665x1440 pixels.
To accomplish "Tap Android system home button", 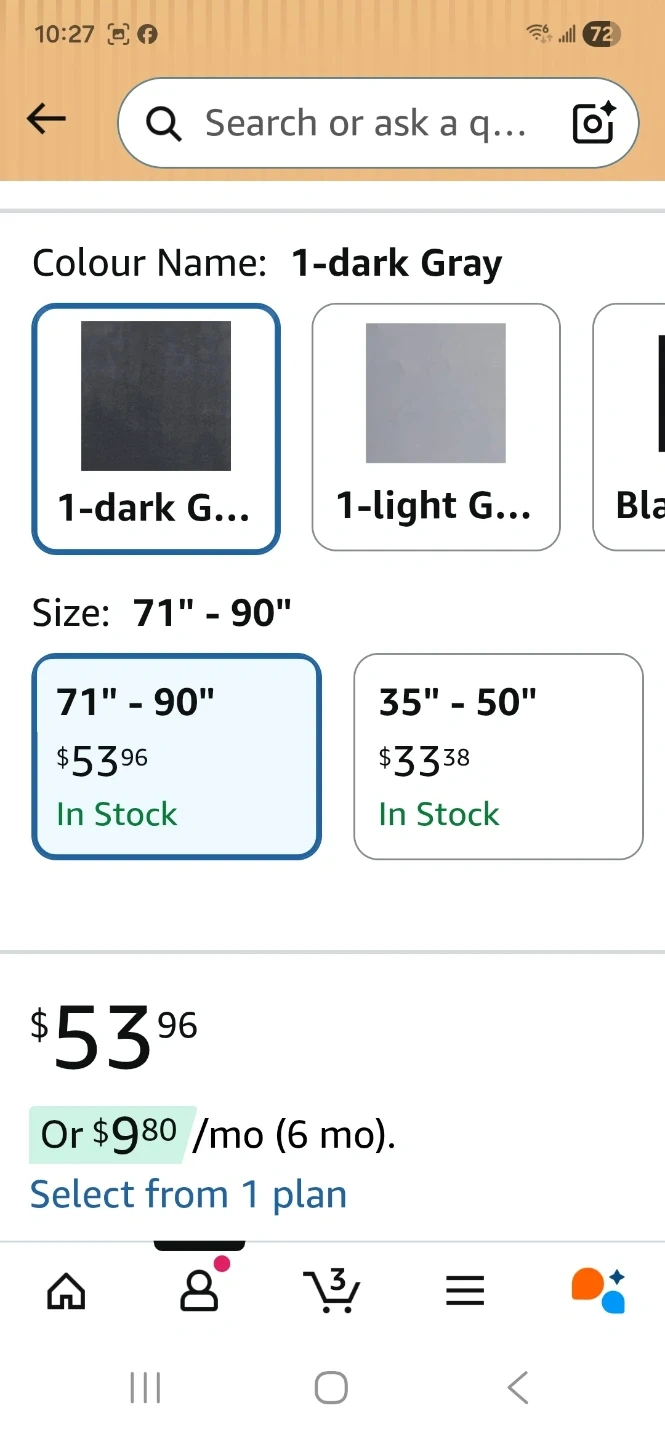I will pyautogui.click(x=331, y=1387).
